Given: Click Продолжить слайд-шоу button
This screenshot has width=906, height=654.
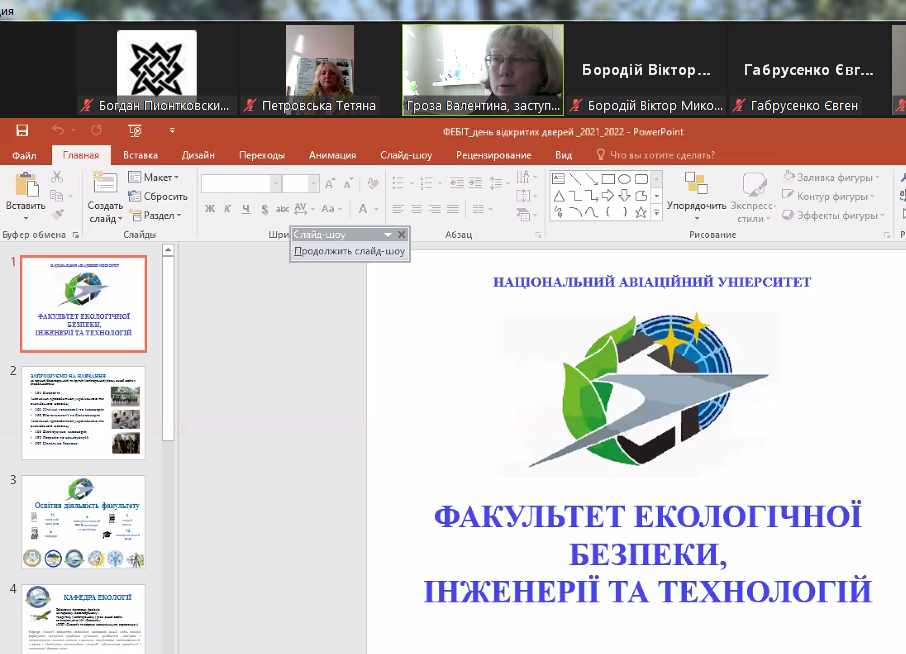Looking at the screenshot, I should click(350, 252).
